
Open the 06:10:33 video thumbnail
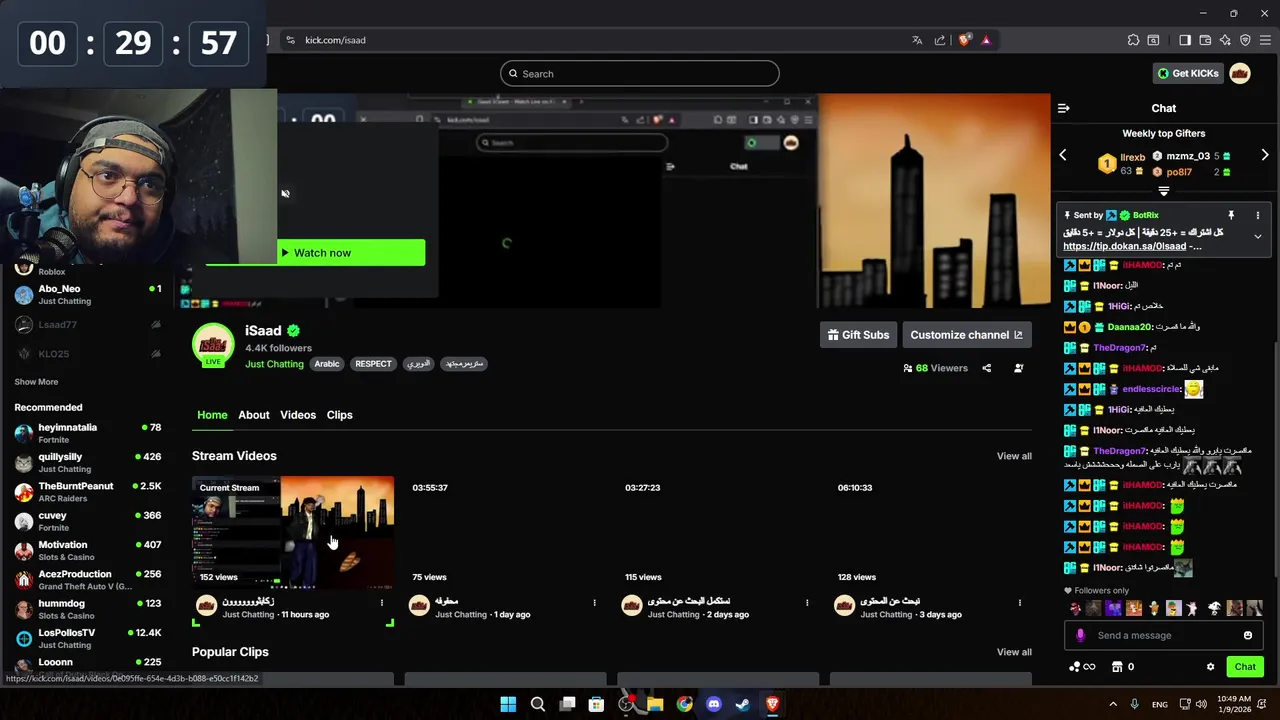[x=931, y=532]
